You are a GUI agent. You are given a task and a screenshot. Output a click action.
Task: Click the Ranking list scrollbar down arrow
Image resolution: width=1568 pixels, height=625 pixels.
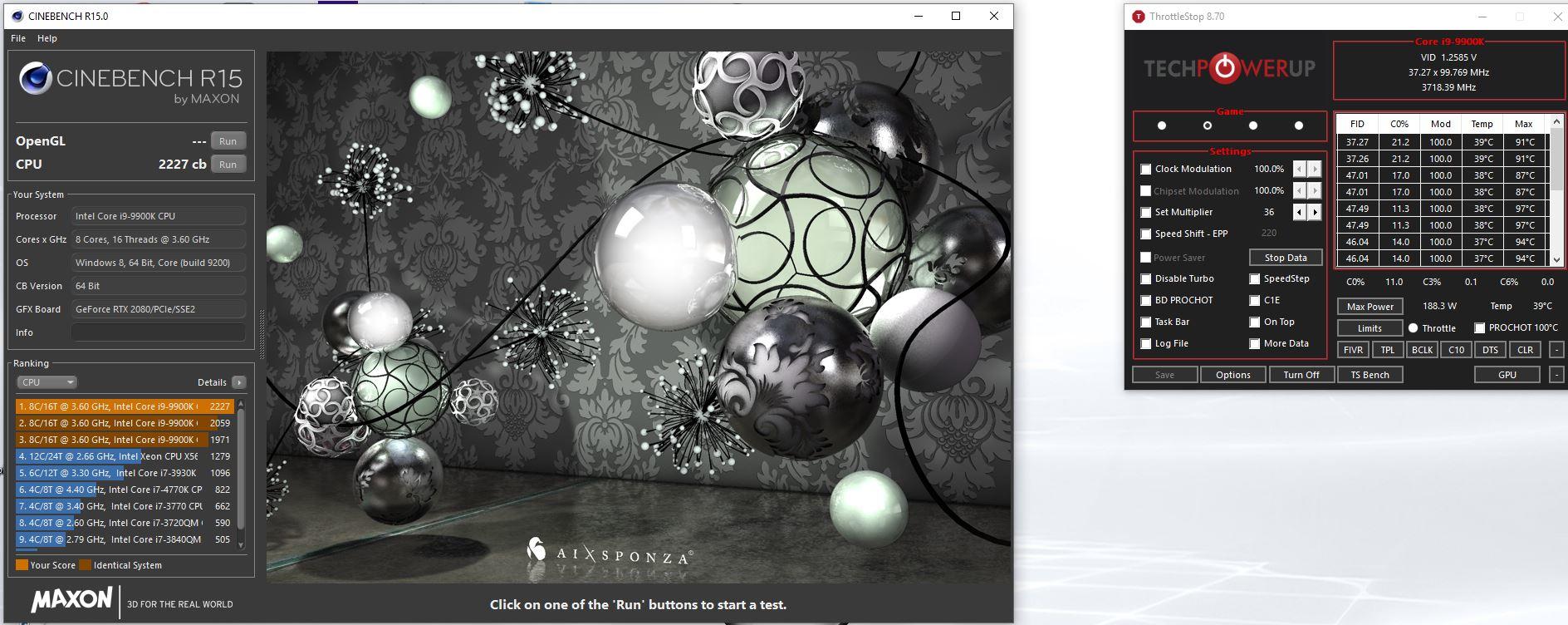click(242, 544)
